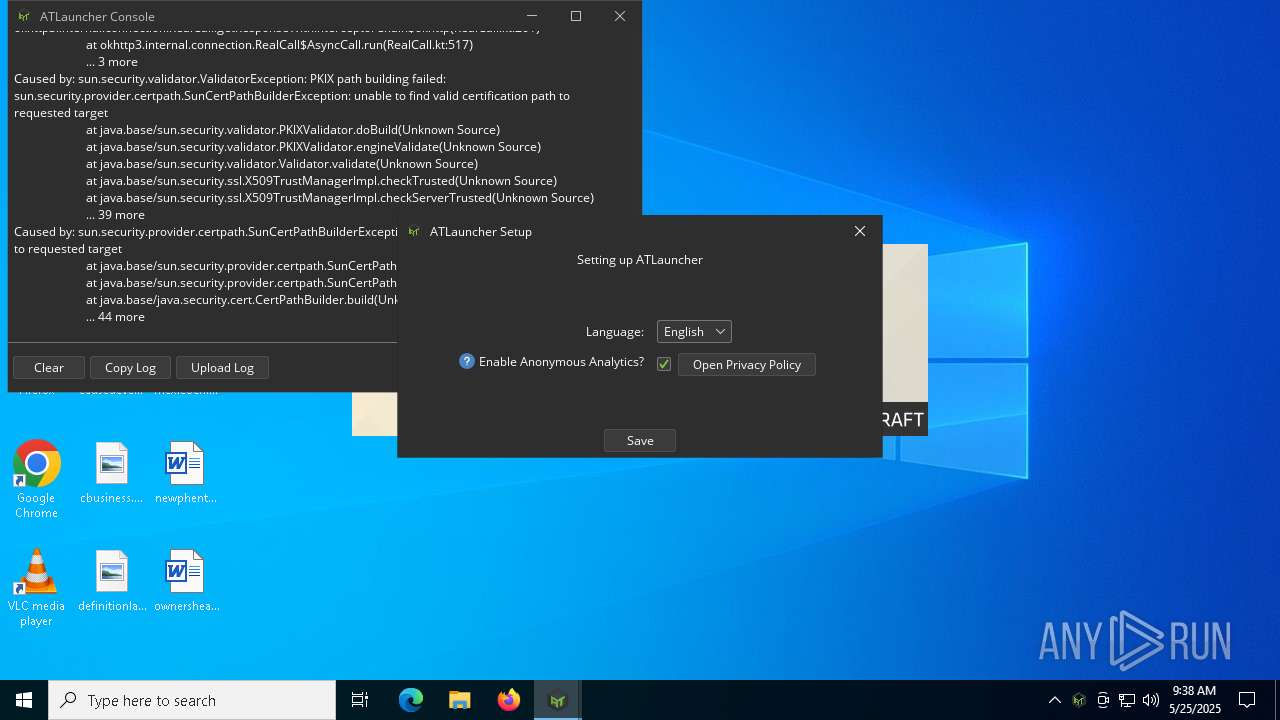Viewport: 1280px width, 720px height.
Task: Click the '... 3 more' log line
Action: pos(112,62)
